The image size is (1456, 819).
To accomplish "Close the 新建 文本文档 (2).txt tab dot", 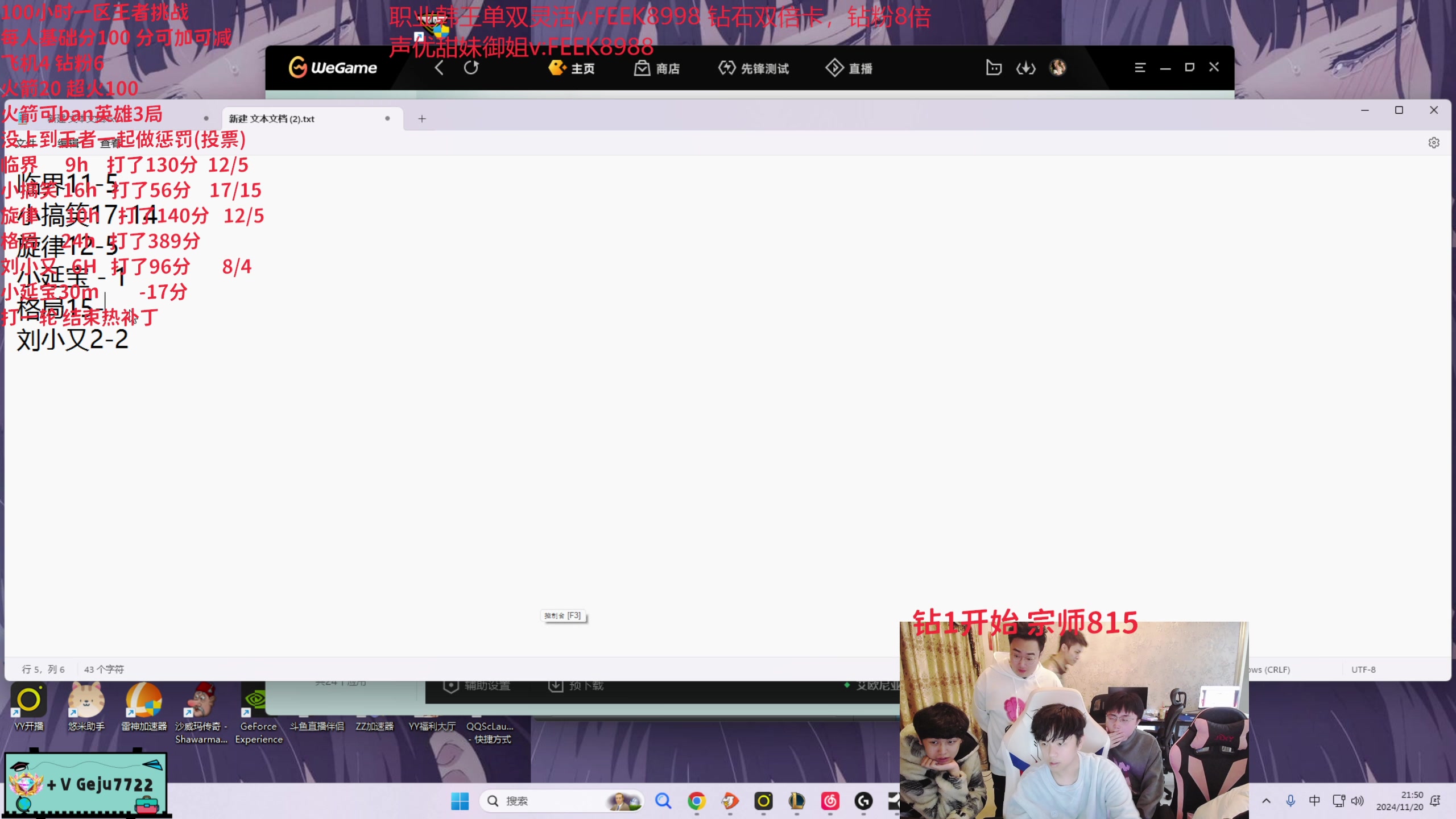I will [x=387, y=118].
